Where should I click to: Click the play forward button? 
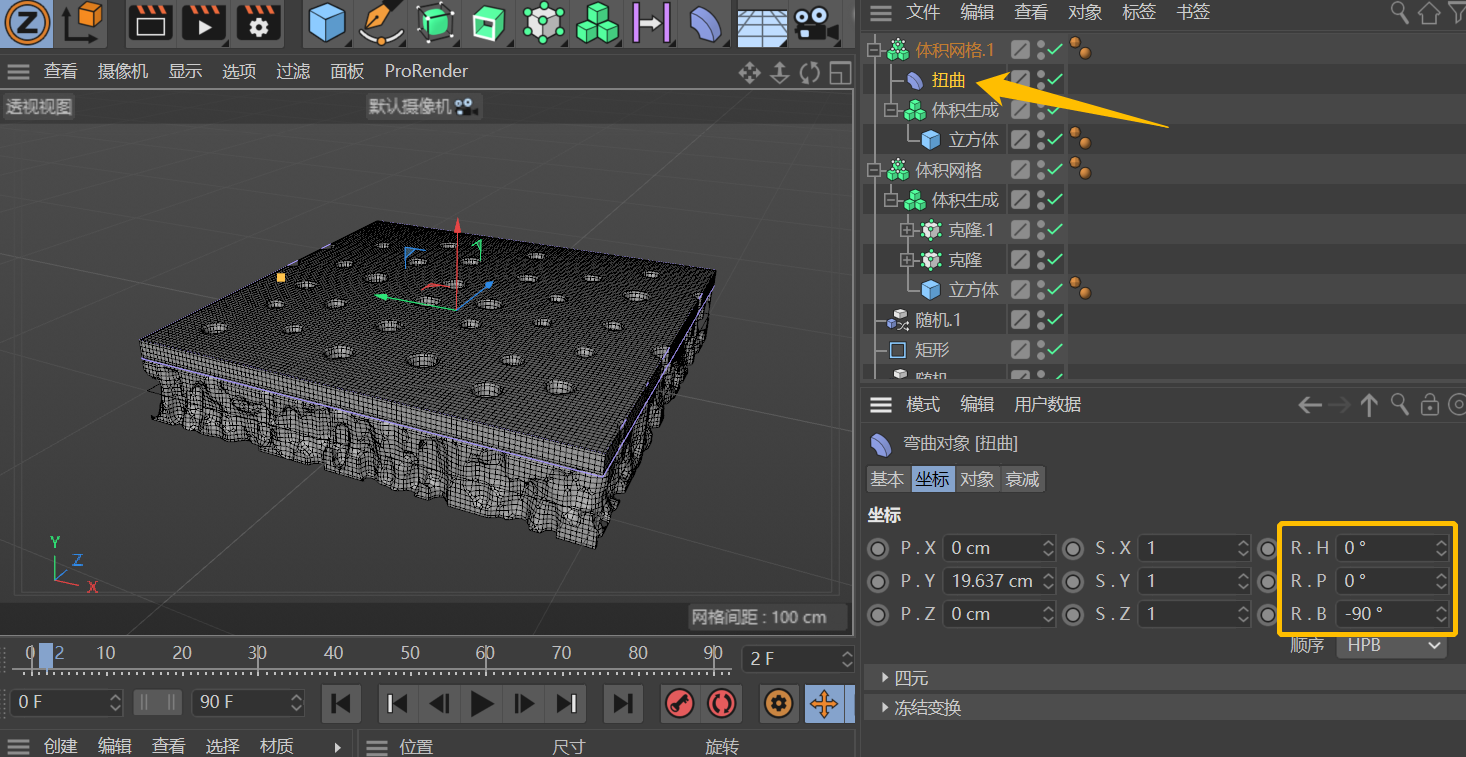coord(482,704)
